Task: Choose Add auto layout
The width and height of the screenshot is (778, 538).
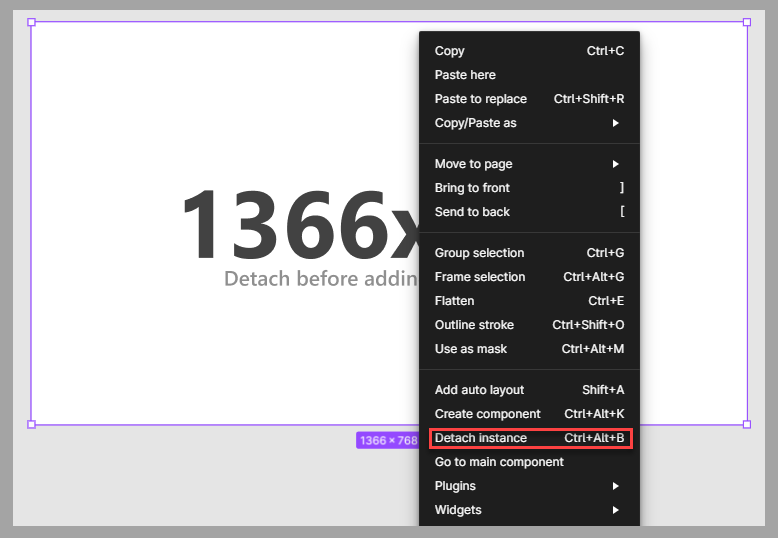Action: [x=529, y=390]
